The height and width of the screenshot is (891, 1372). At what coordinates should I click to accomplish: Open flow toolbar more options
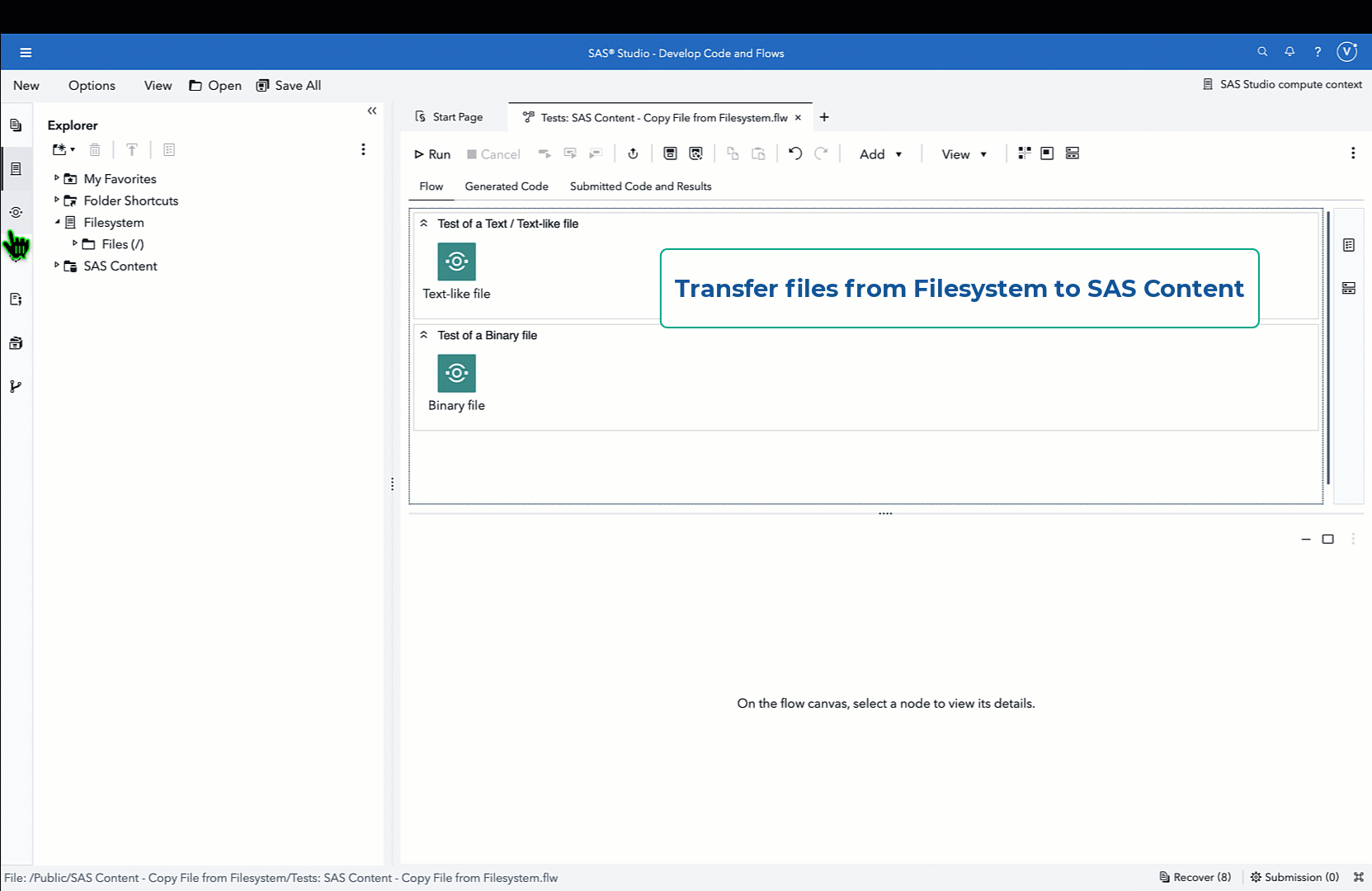[x=1353, y=153]
